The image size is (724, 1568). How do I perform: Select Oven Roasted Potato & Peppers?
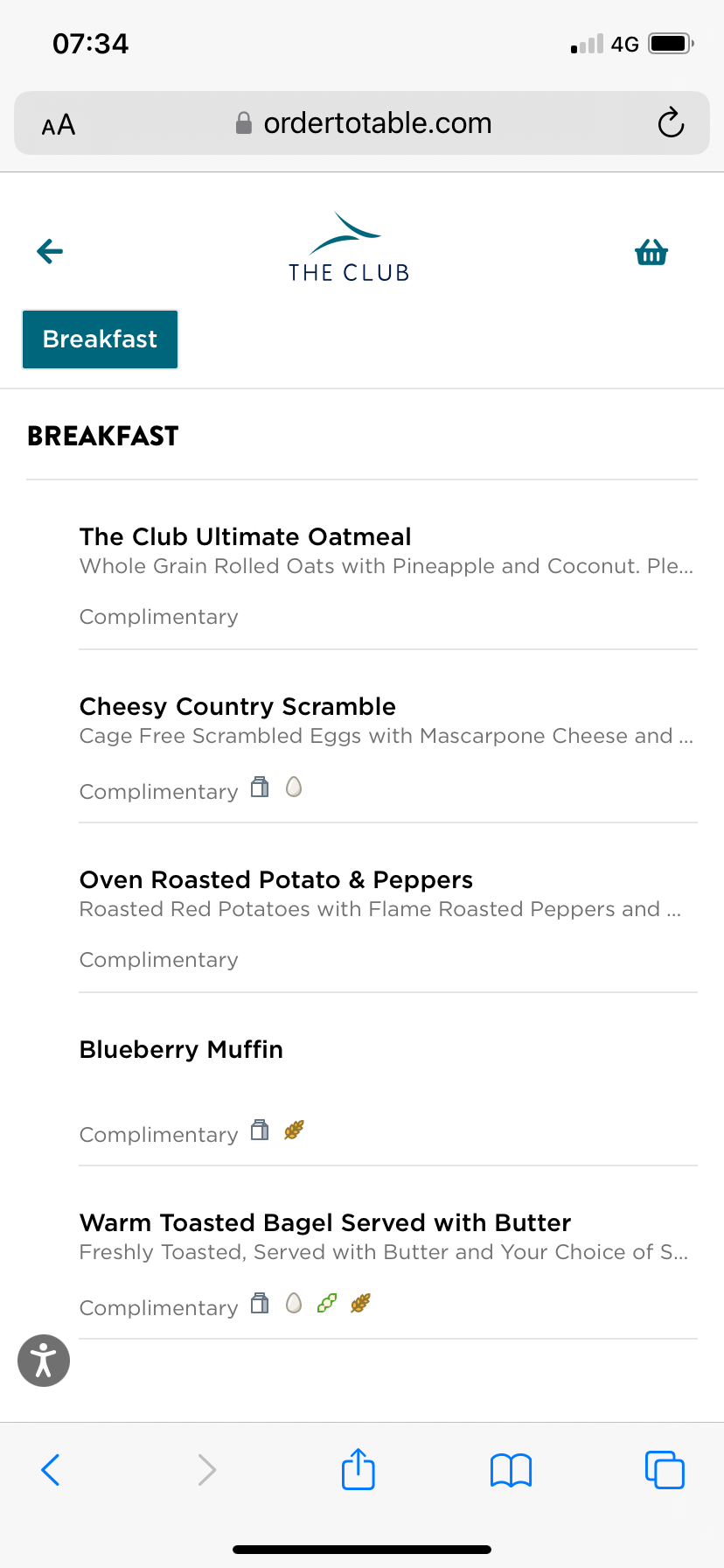[x=276, y=879]
